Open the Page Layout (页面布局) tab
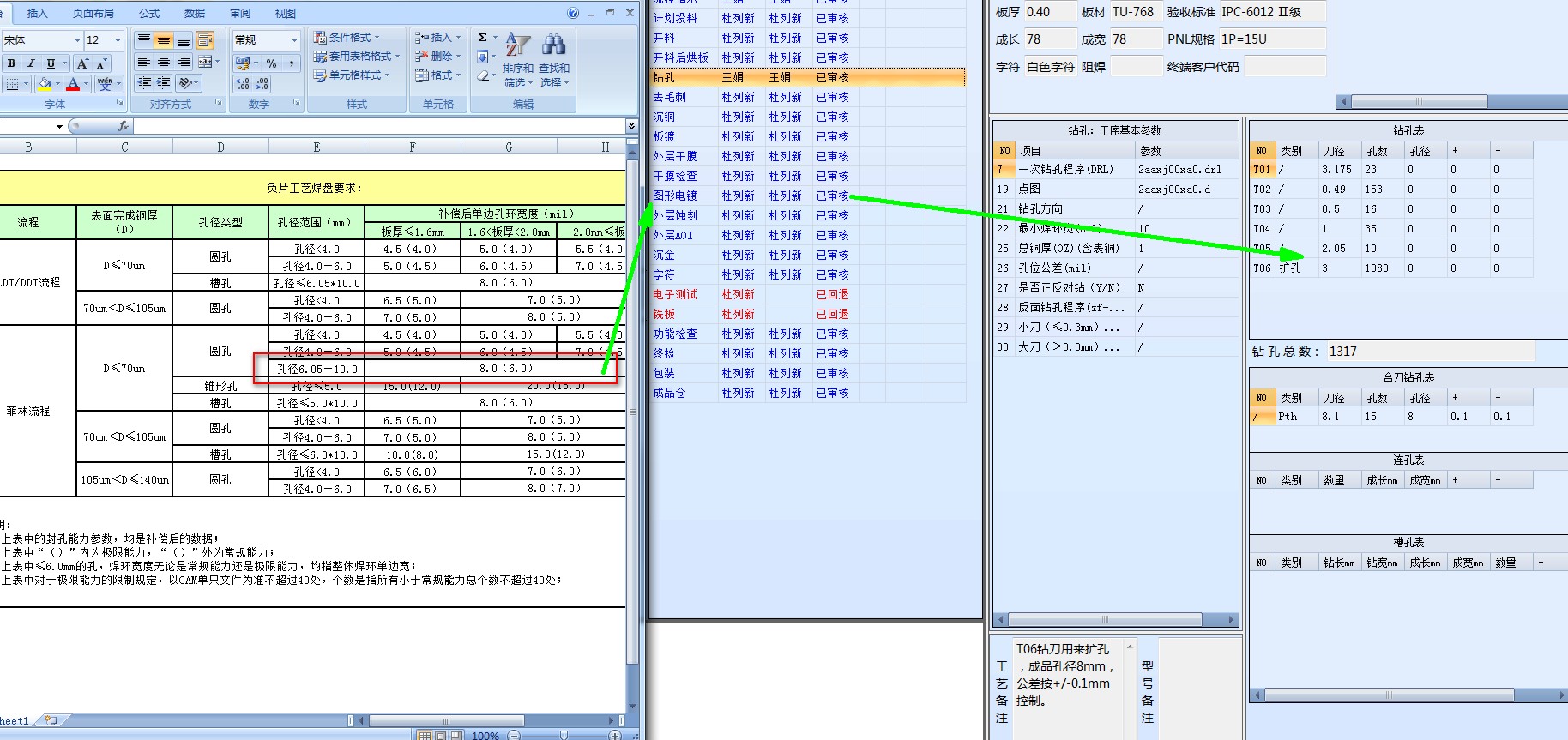1568x740 pixels. pos(93,14)
